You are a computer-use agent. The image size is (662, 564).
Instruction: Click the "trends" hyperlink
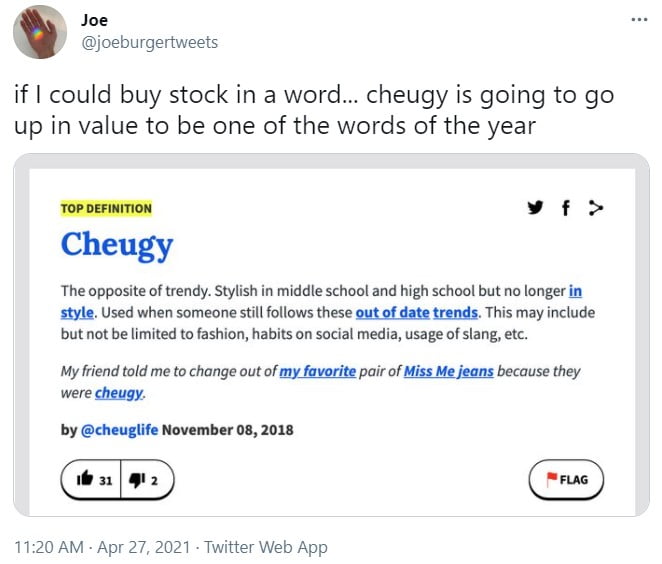(455, 312)
